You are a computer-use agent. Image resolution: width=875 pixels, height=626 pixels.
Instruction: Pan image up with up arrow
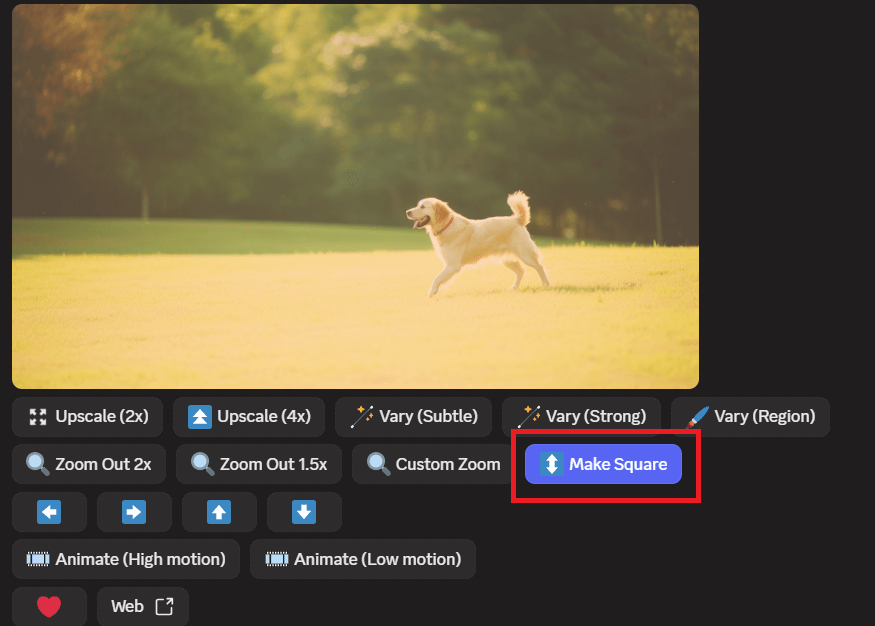[x=219, y=512]
